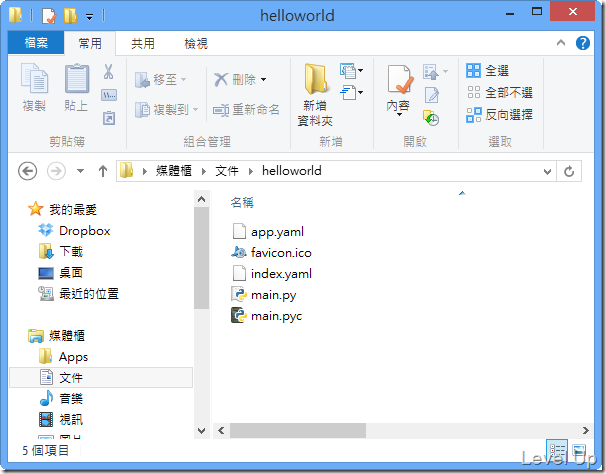Click the Properties icon in the quick access toolbar
Image resolution: width=606 pixels, height=474 pixels.
[49, 16]
